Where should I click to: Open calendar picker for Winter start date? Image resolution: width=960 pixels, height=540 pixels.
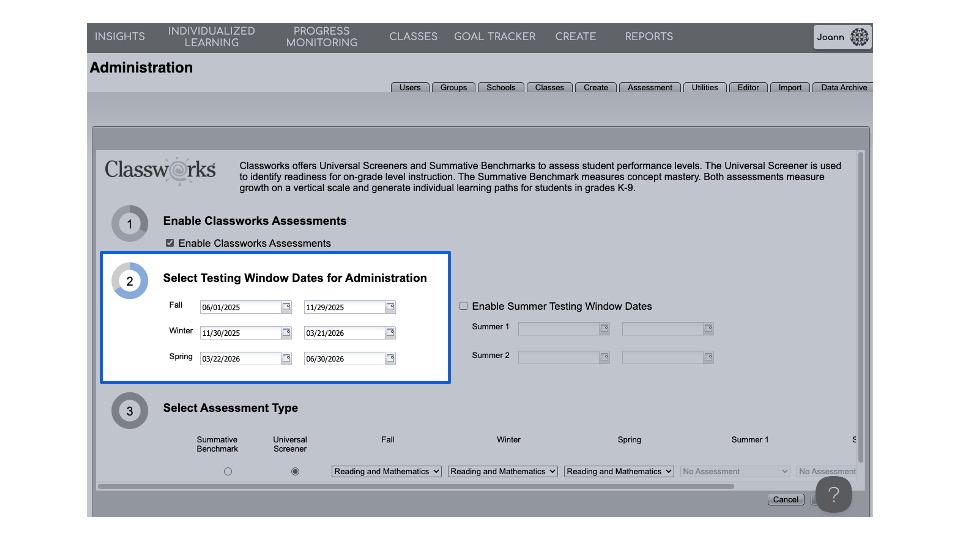286,332
